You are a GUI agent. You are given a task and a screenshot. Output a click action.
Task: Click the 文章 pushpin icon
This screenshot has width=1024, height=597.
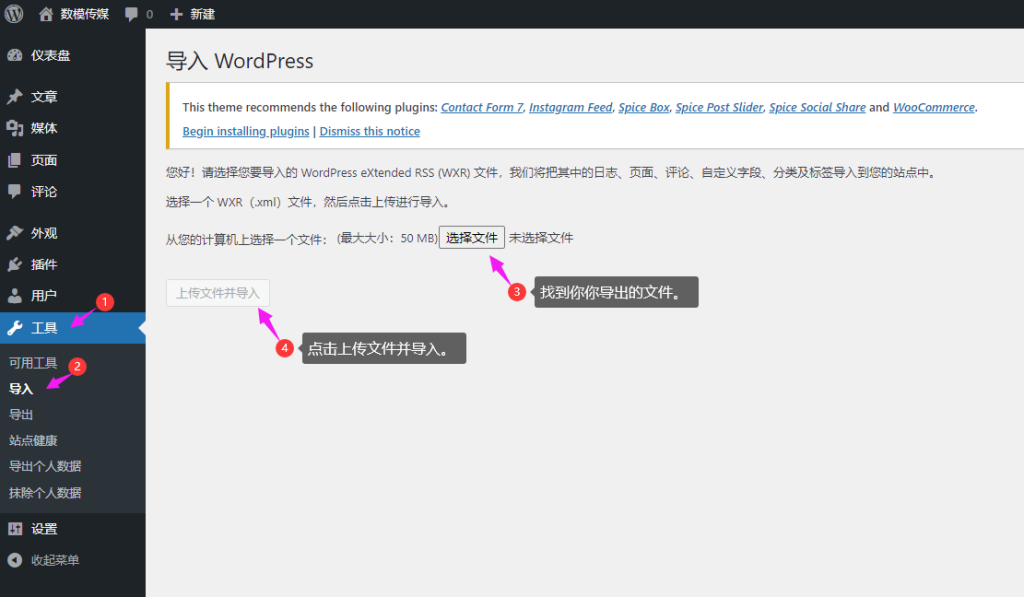click(14, 97)
